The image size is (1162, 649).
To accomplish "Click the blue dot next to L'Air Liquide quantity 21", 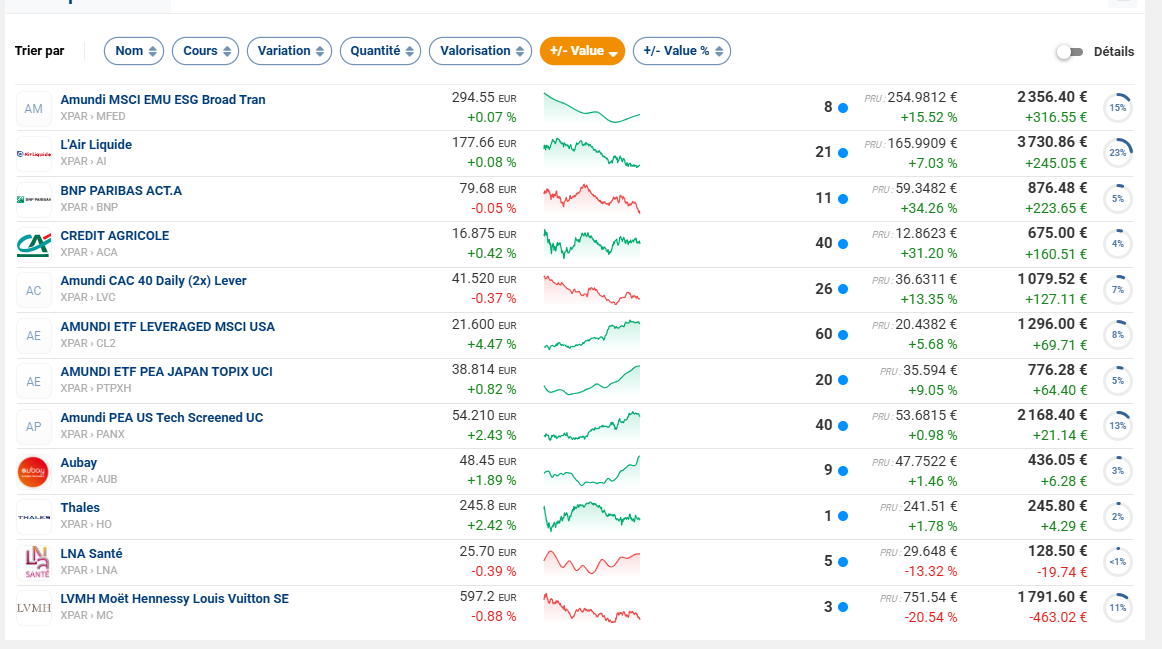I will click(x=843, y=153).
